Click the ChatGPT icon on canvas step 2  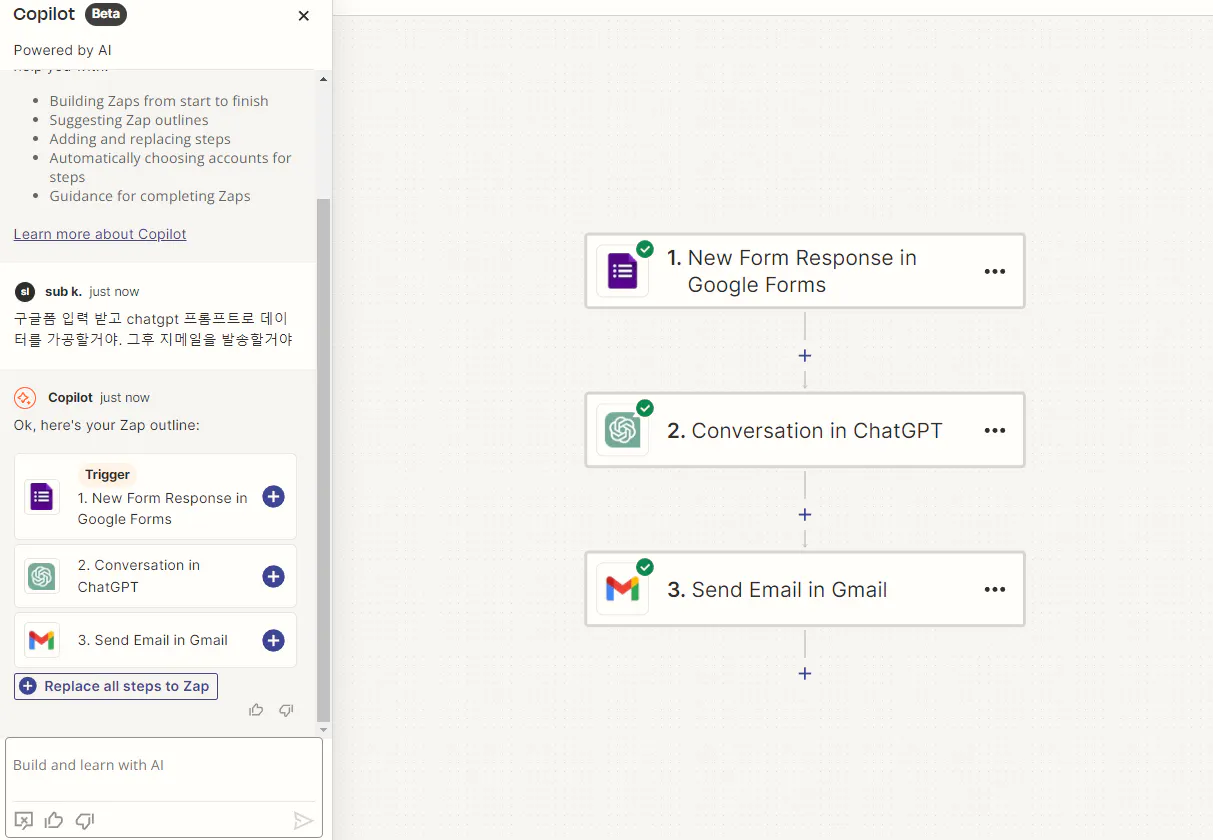click(622, 430)
